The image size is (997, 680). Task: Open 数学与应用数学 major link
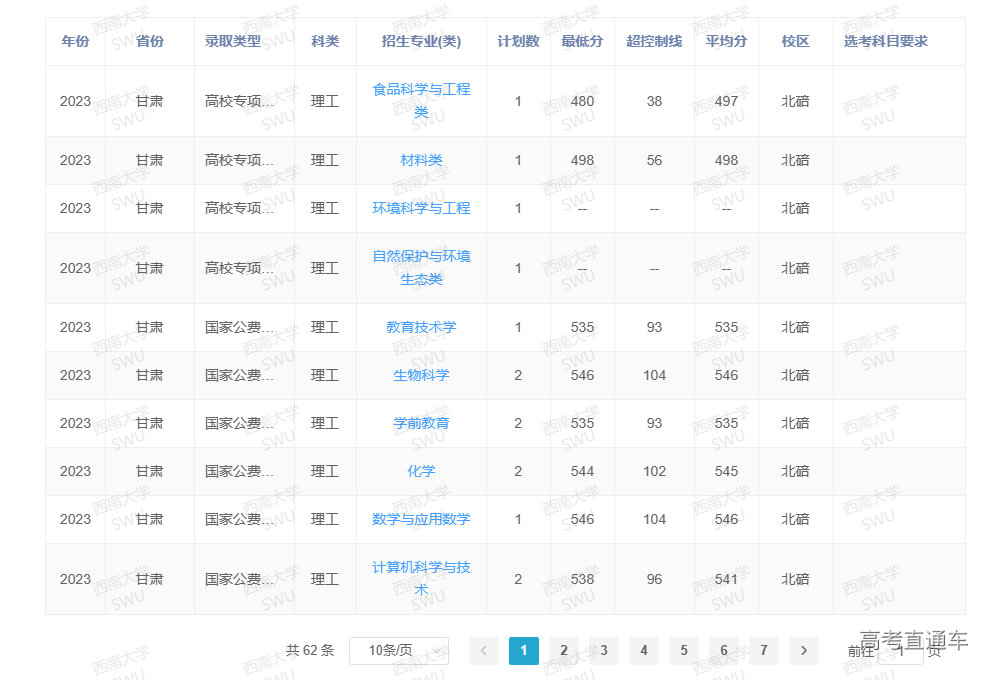click(421, 519)
